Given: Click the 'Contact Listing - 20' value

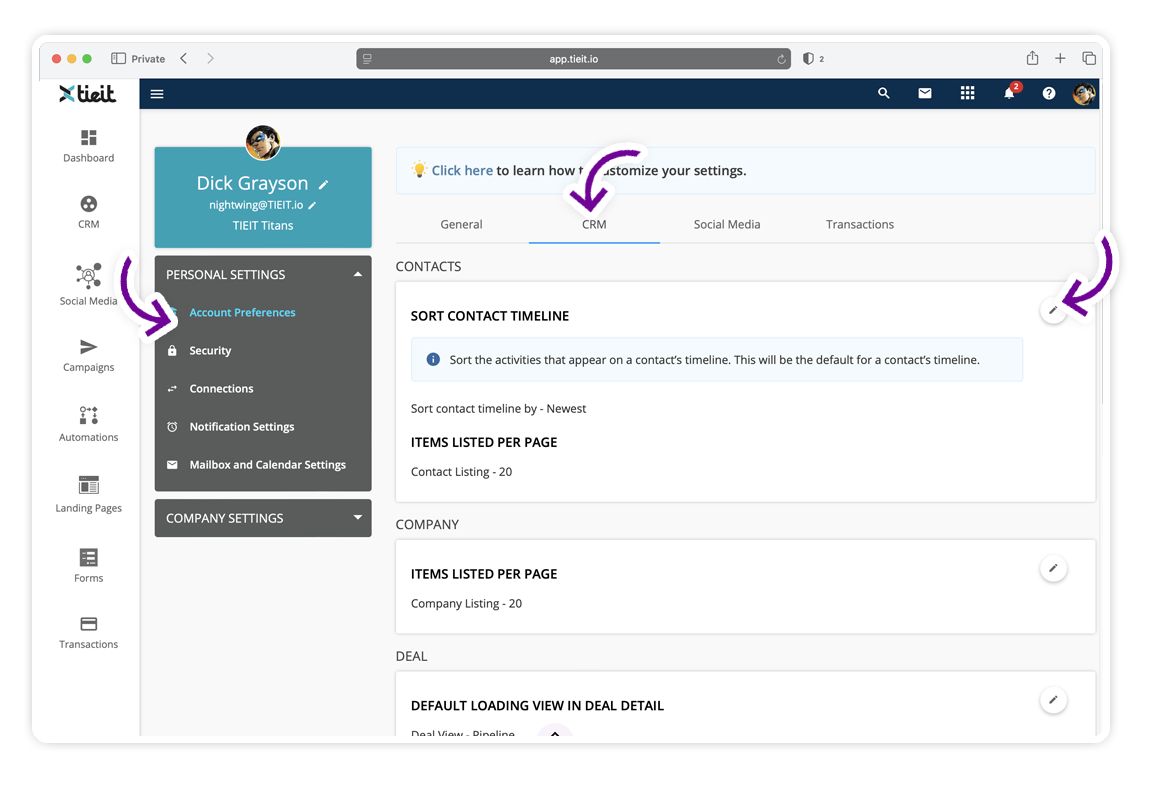Looking at the screenshot, I should pyautogui.click(x=461, y=471).
